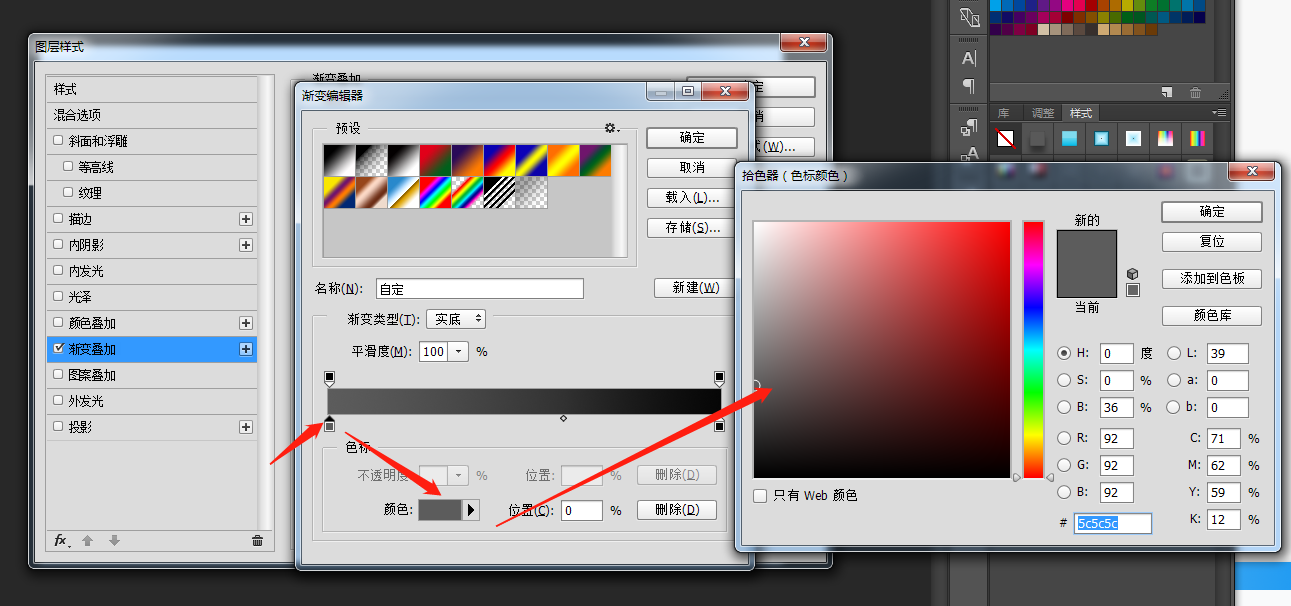
Task: Enable the 只有 Web 颜色 checkbox
Action: point(760,495)
